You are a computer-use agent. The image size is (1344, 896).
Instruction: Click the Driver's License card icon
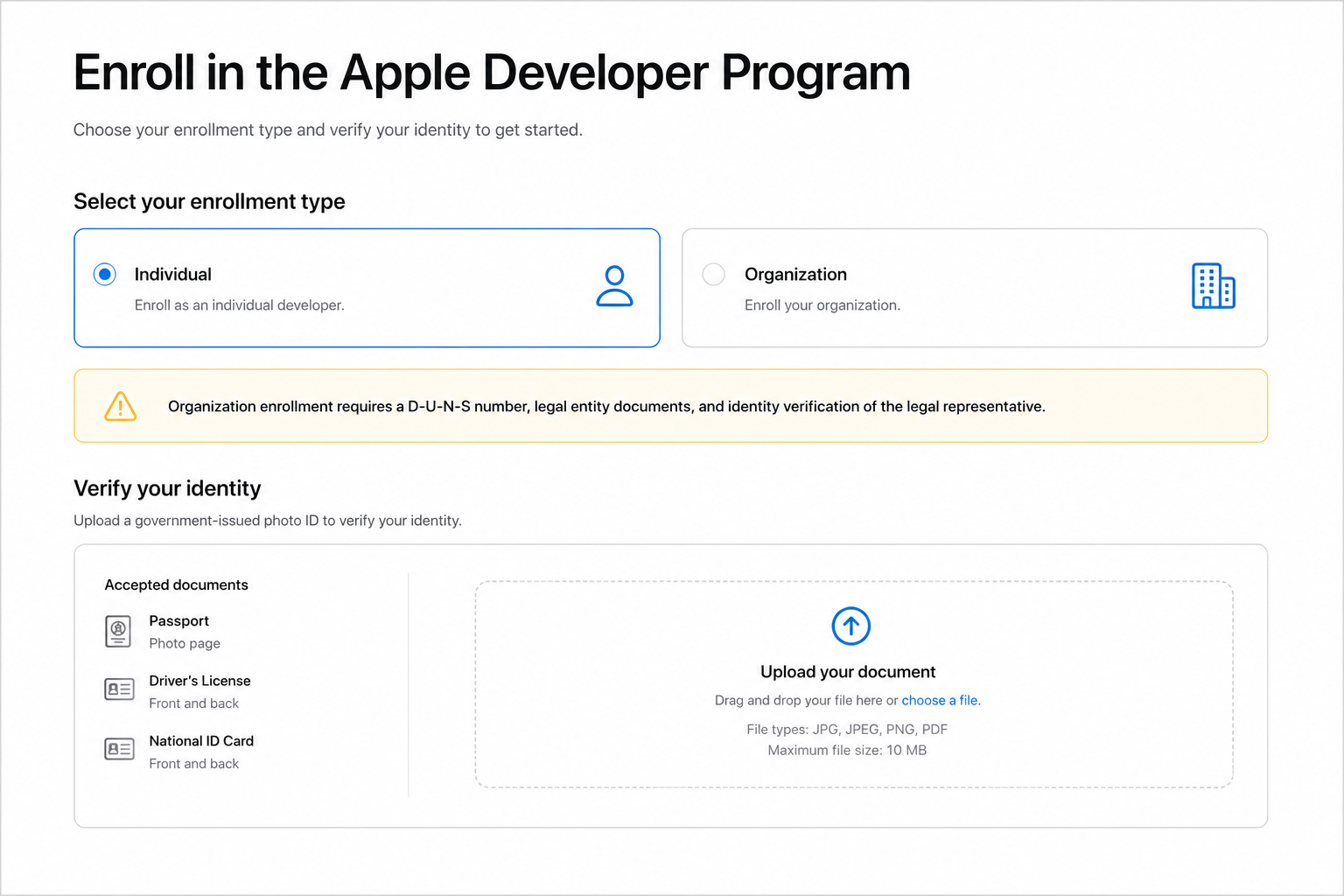click(x=119, y=689)
